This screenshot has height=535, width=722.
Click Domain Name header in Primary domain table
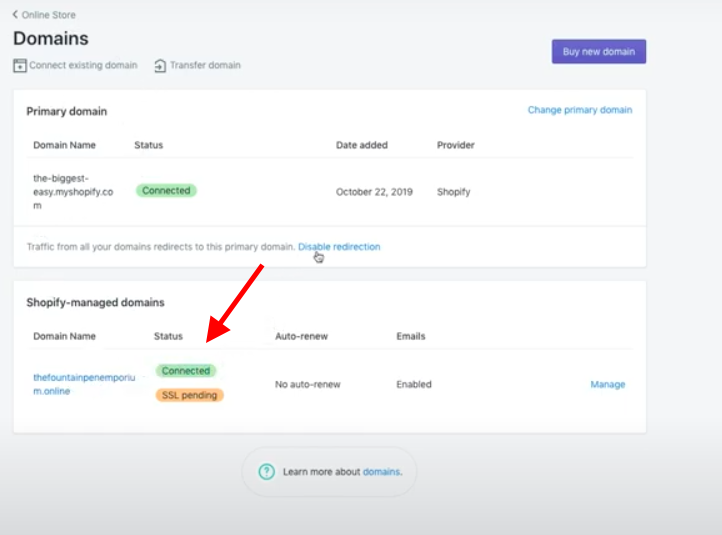64,145
